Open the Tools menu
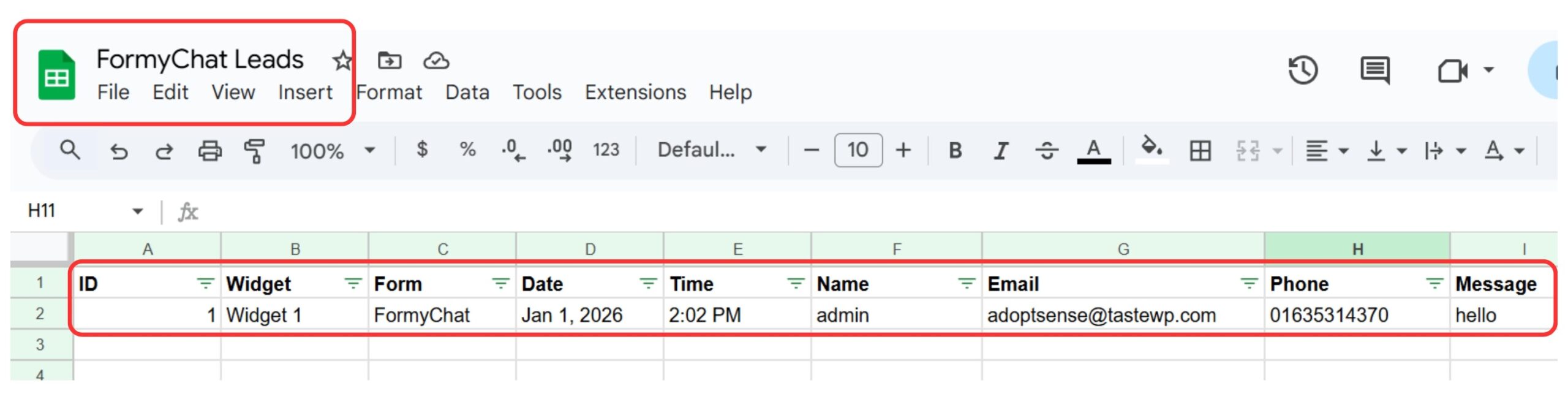1568x399 pixels. click(537, 92)
